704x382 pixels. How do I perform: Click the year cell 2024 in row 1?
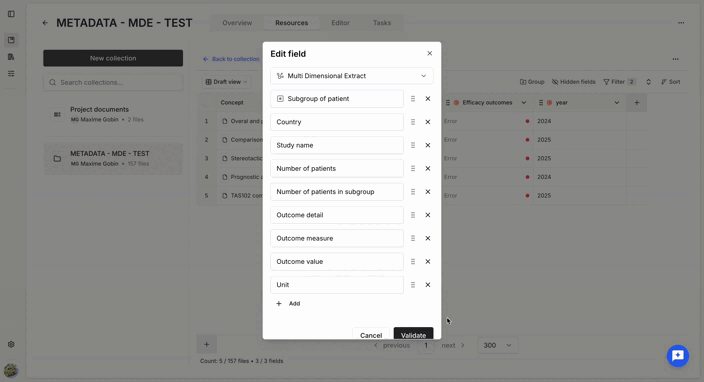tap(579, 121)
